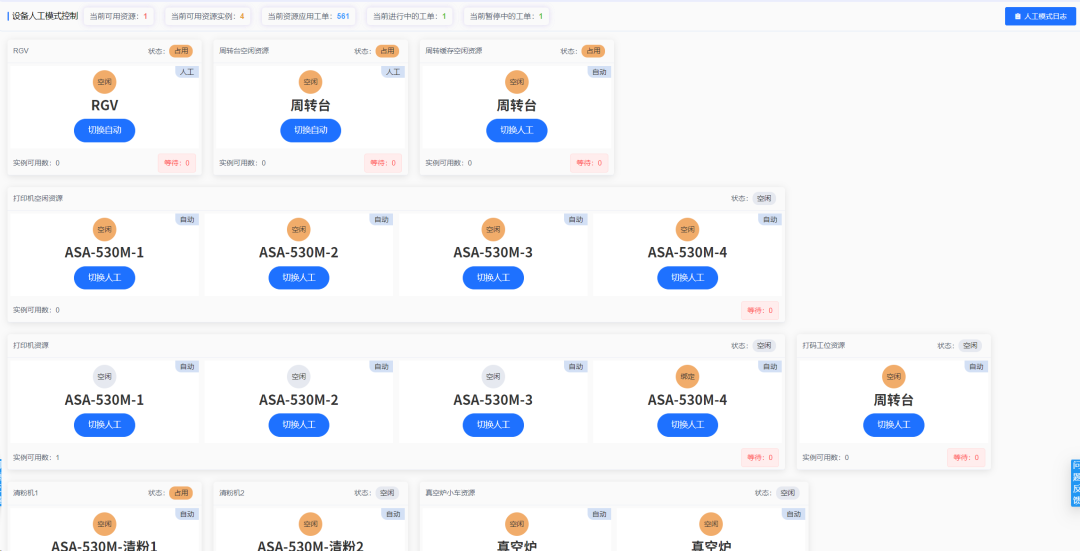Click the 占用 status pill on RGV card
The width and height of the screenshot is (1080, 551).
[181, 51]
